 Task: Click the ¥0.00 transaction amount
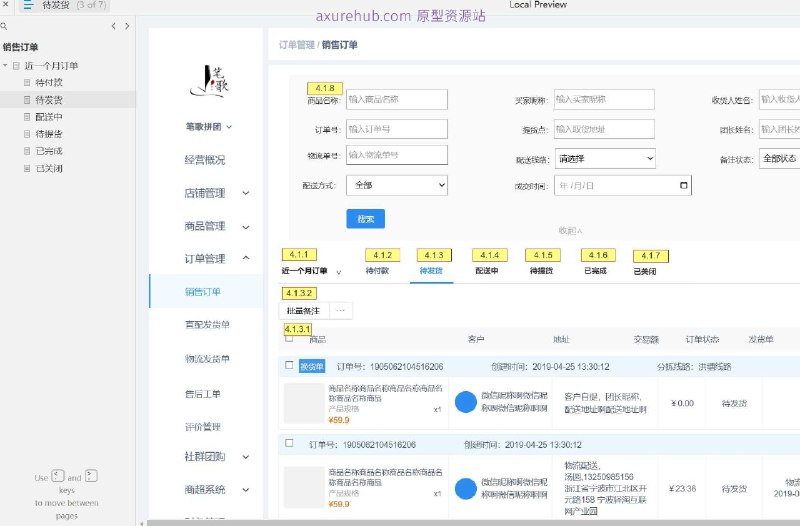(682, 403)
